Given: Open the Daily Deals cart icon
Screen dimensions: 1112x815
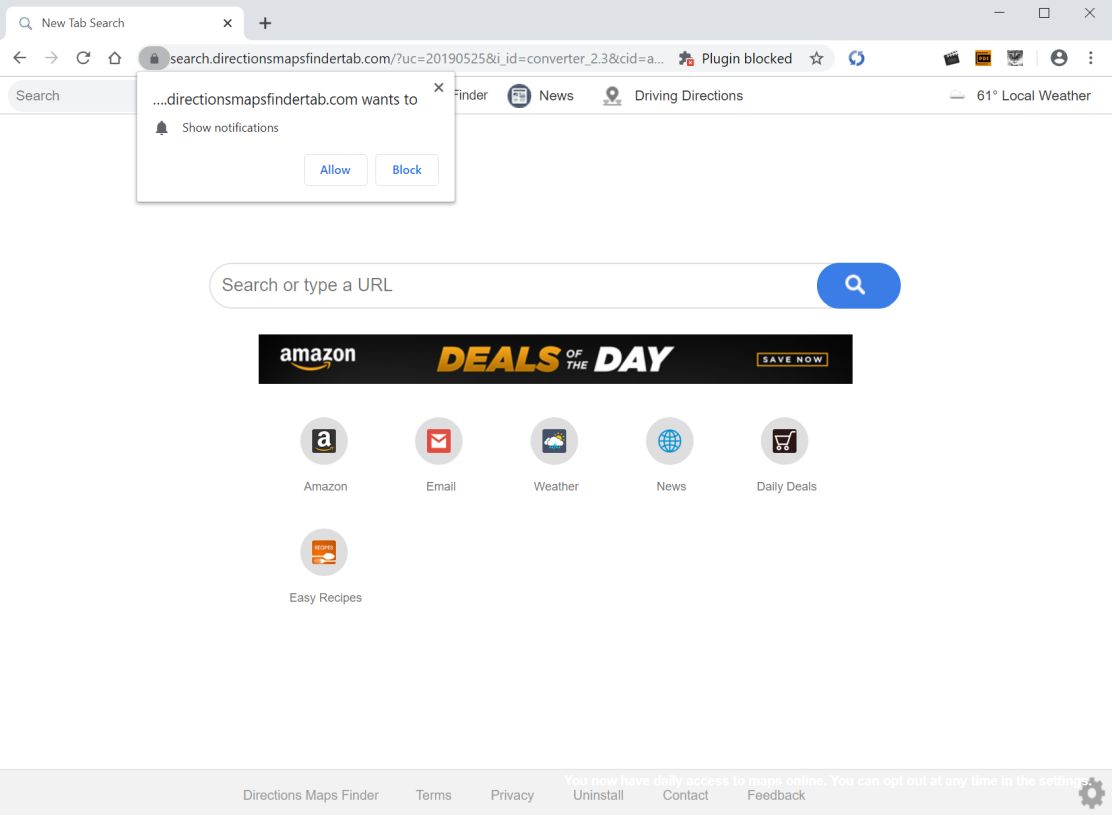Looking at the screenshot, I should click(x=784, y=440).
